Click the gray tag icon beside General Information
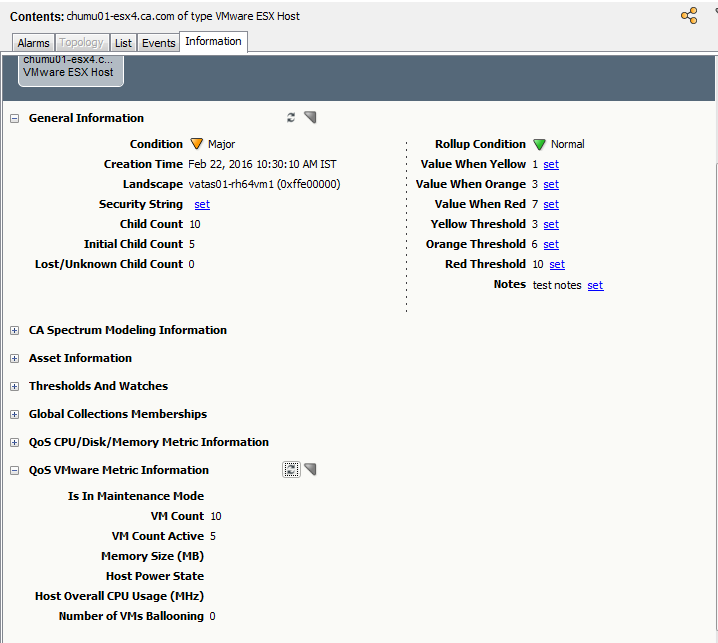This screenshot has width=718, height=643. (310, 117)
